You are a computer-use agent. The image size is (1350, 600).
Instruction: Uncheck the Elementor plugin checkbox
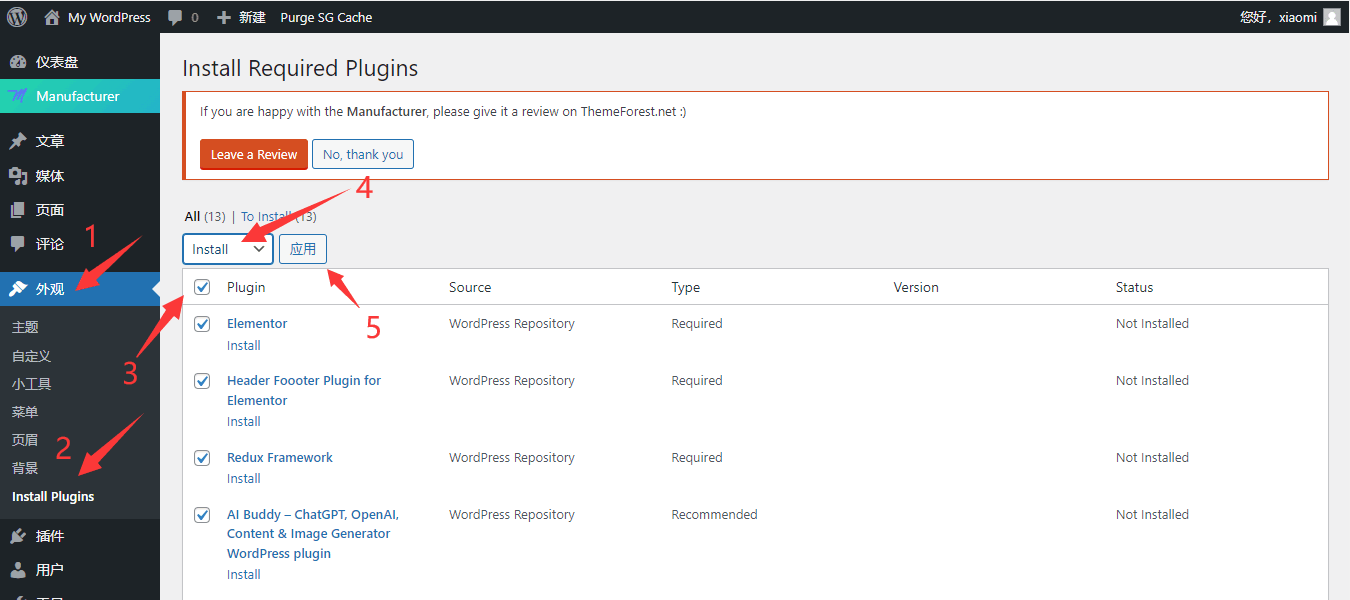coord(203,324)
